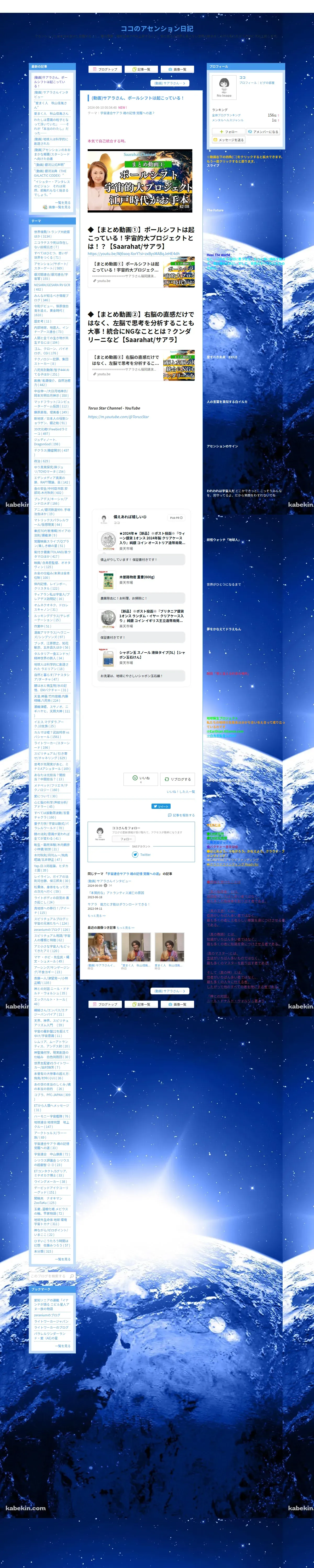
Task: Open いいね！した人一覧 link
Action: (x=181, y=791)
